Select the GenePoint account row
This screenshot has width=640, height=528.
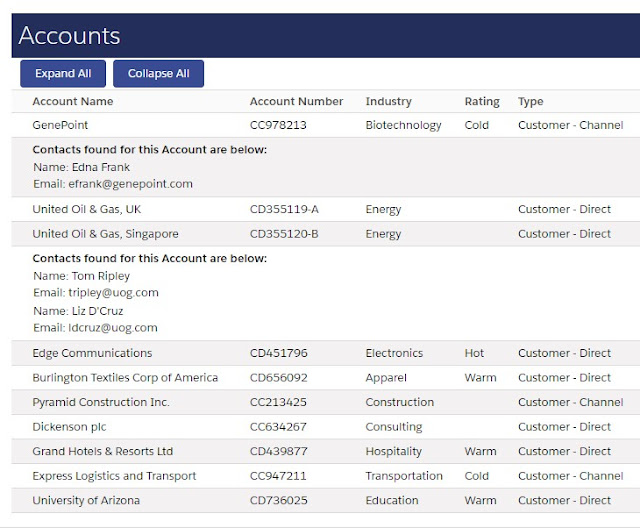(x=326, y=125)
